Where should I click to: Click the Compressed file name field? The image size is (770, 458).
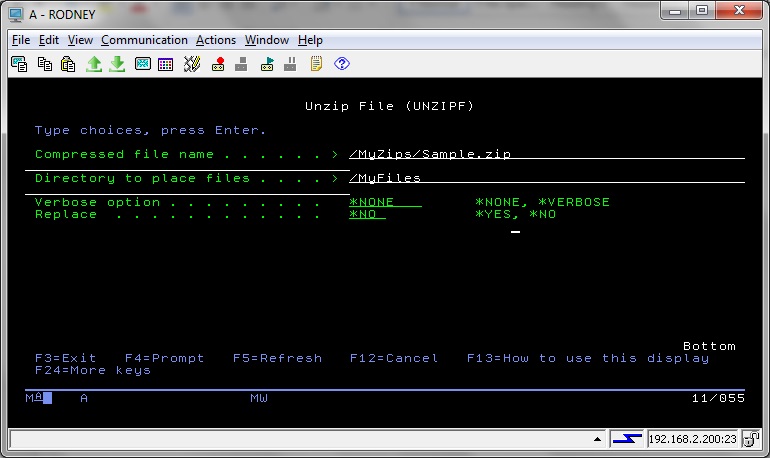tap(546, 154)
